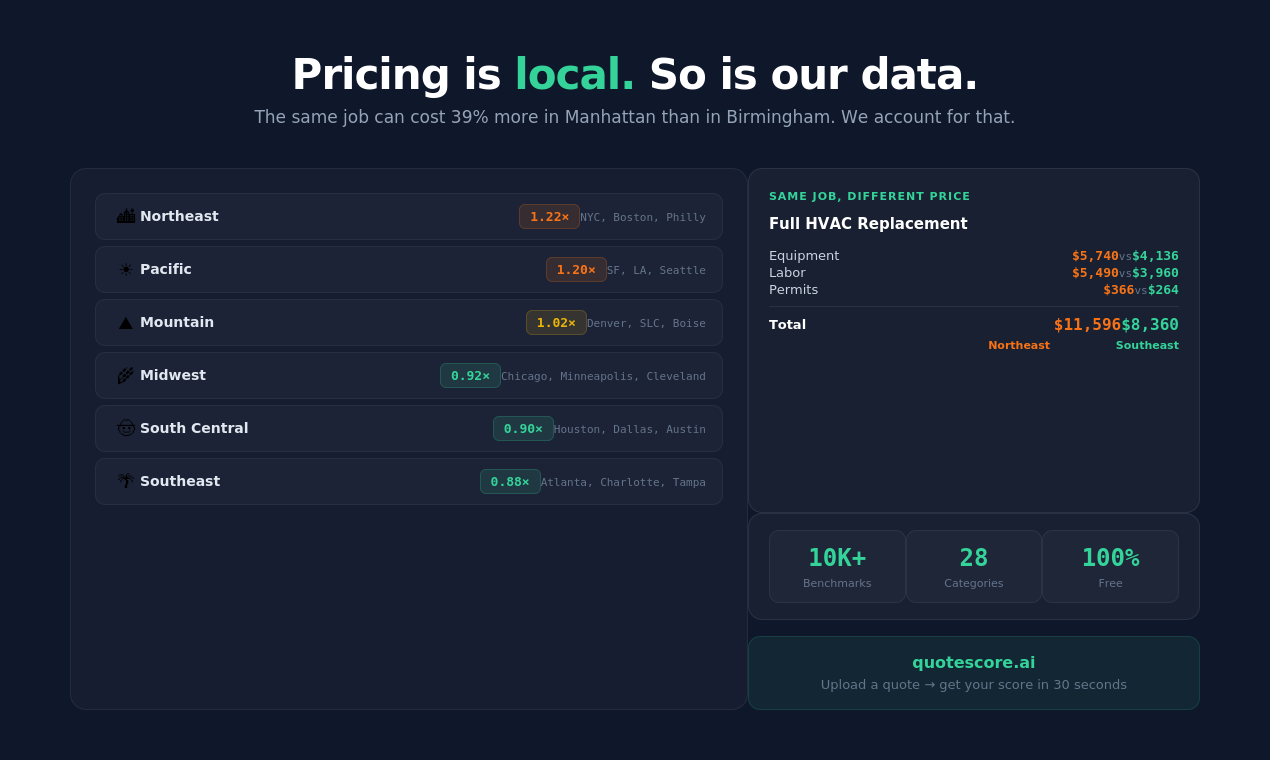Select the Northeast region label

(179, 216)
